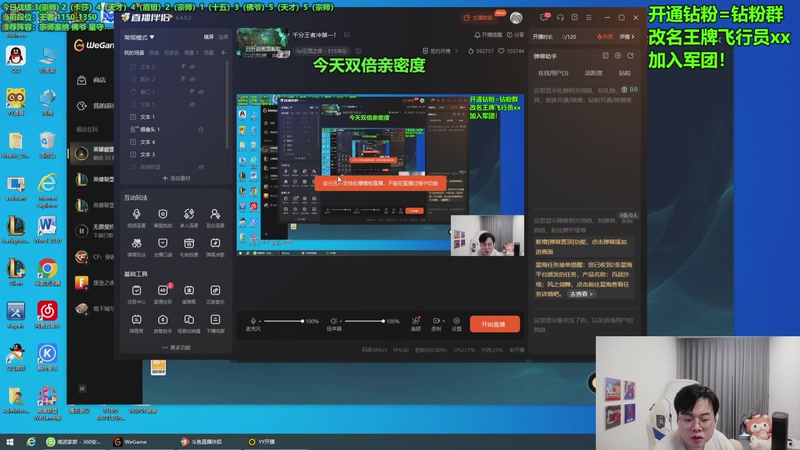Viewport: 800px width, 450px height.
Task: Open the 正版音乐 licensed music icon
Action: (215, 290)
